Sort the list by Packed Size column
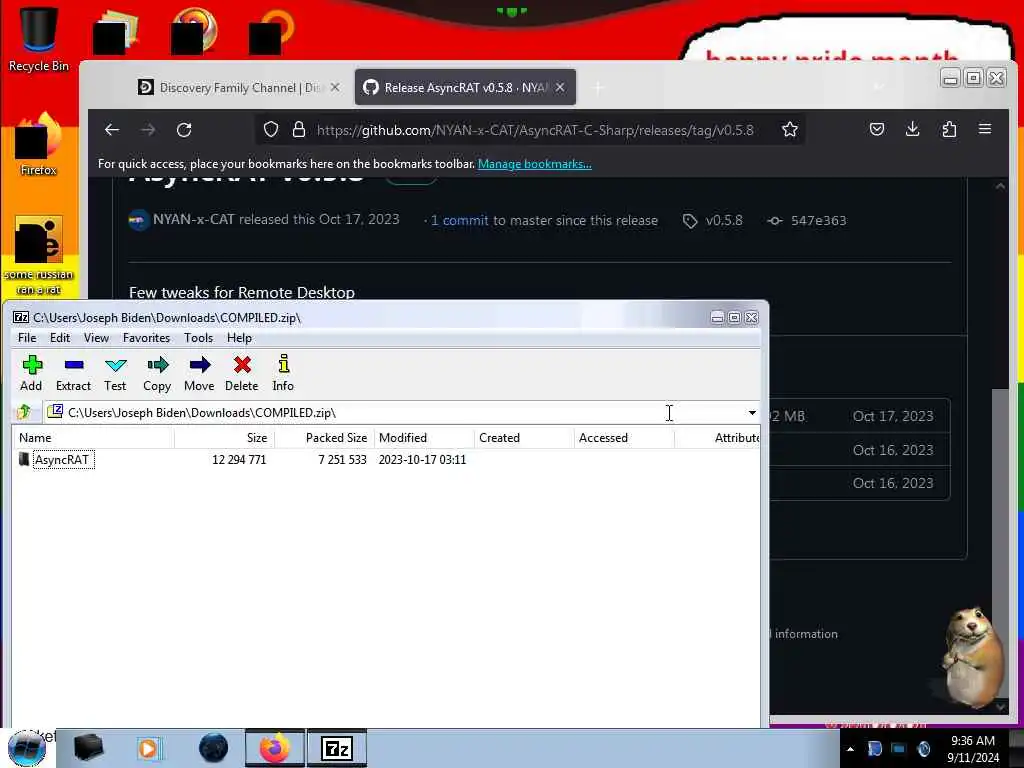This screenshot has width=1024, height=768. (x=325, y=438)
